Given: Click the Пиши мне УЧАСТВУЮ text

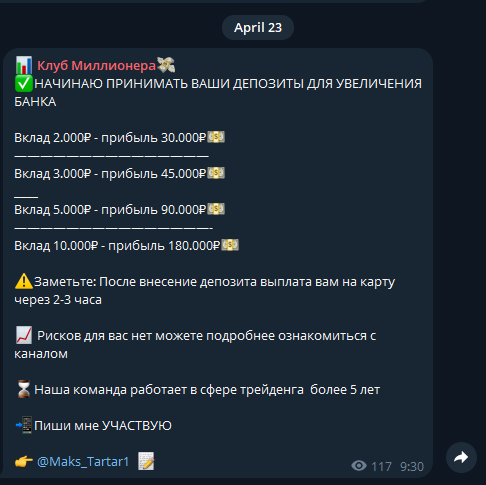Looking at the screenshot, I should (103, 426).
